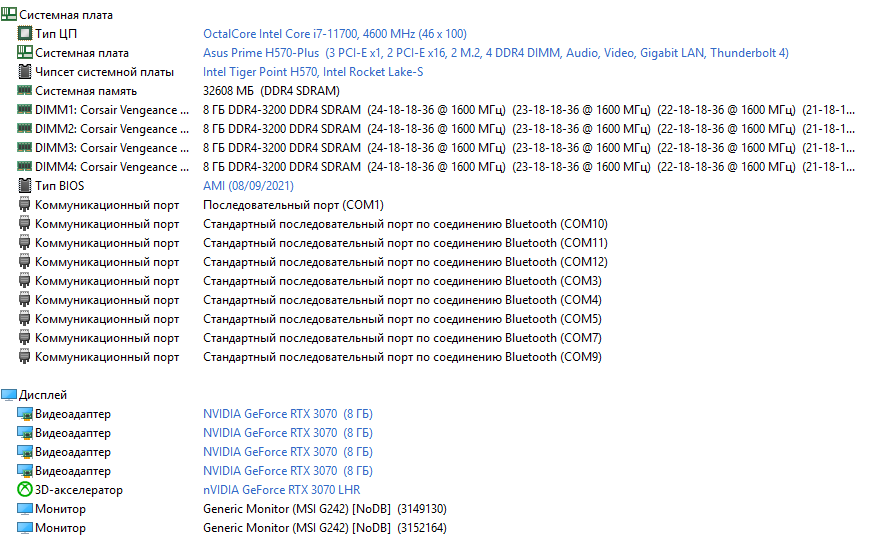Click the memory icon beside Системная память

(x=25, y=90)
